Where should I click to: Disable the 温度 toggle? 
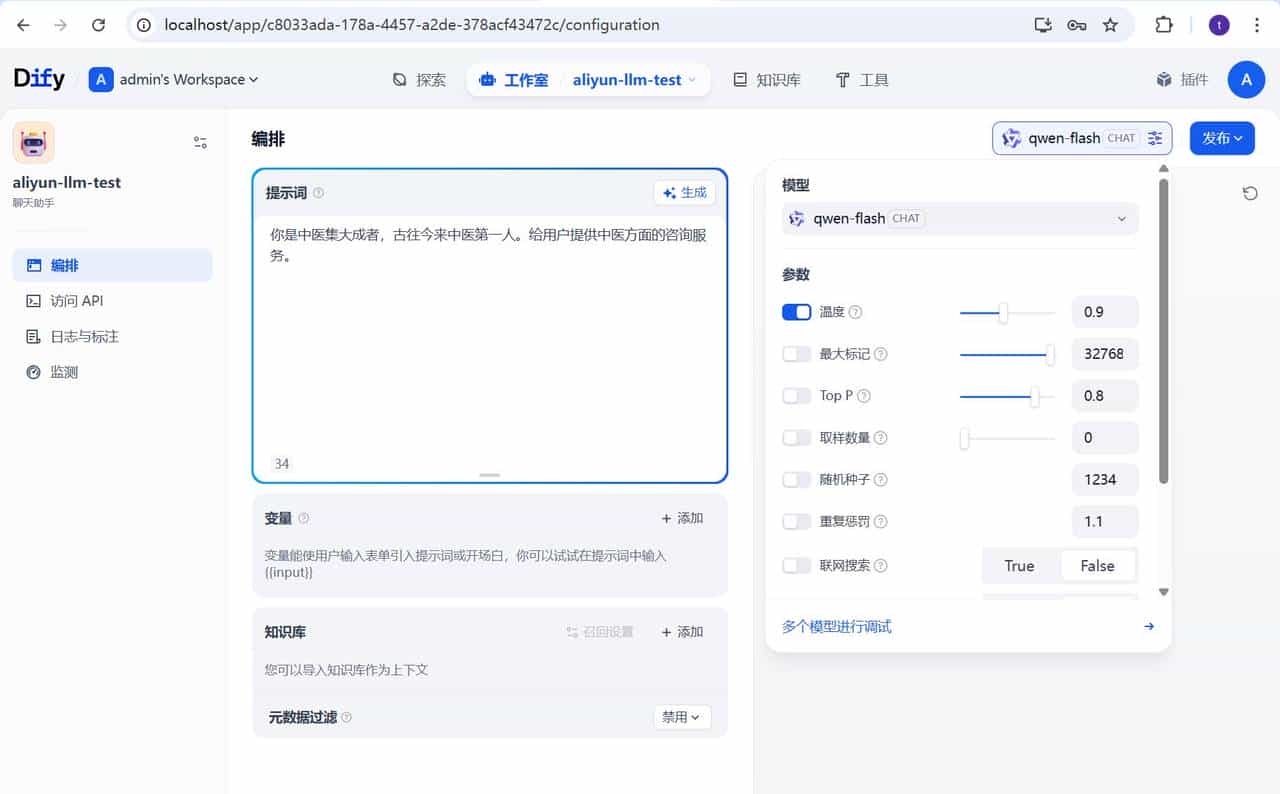click(796, 312)
